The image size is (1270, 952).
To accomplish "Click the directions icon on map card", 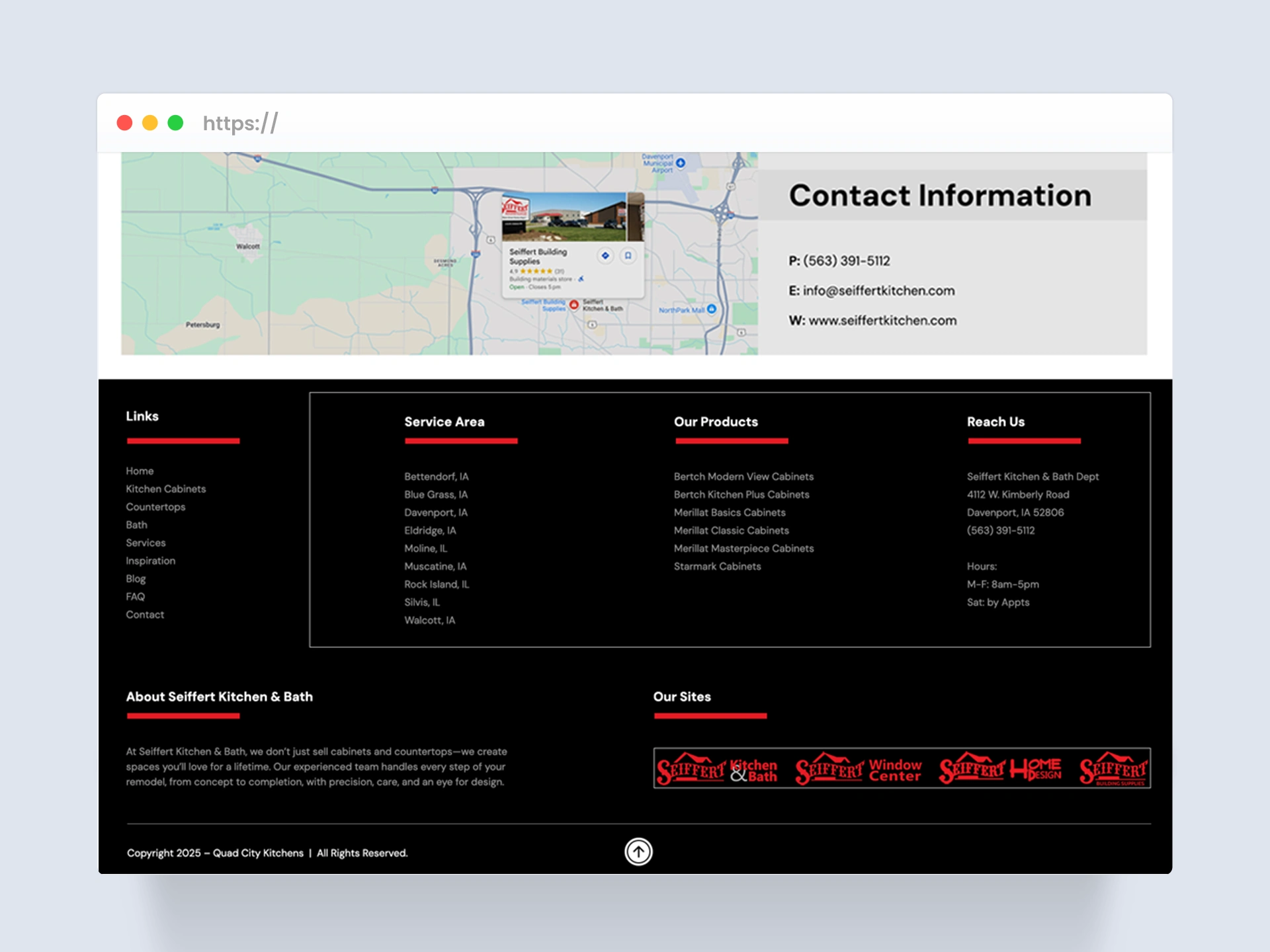I will click(605, 256).
